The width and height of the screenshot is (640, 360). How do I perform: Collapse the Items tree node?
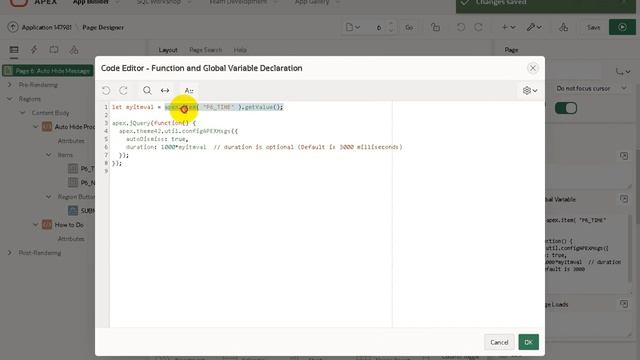point(49,155)
